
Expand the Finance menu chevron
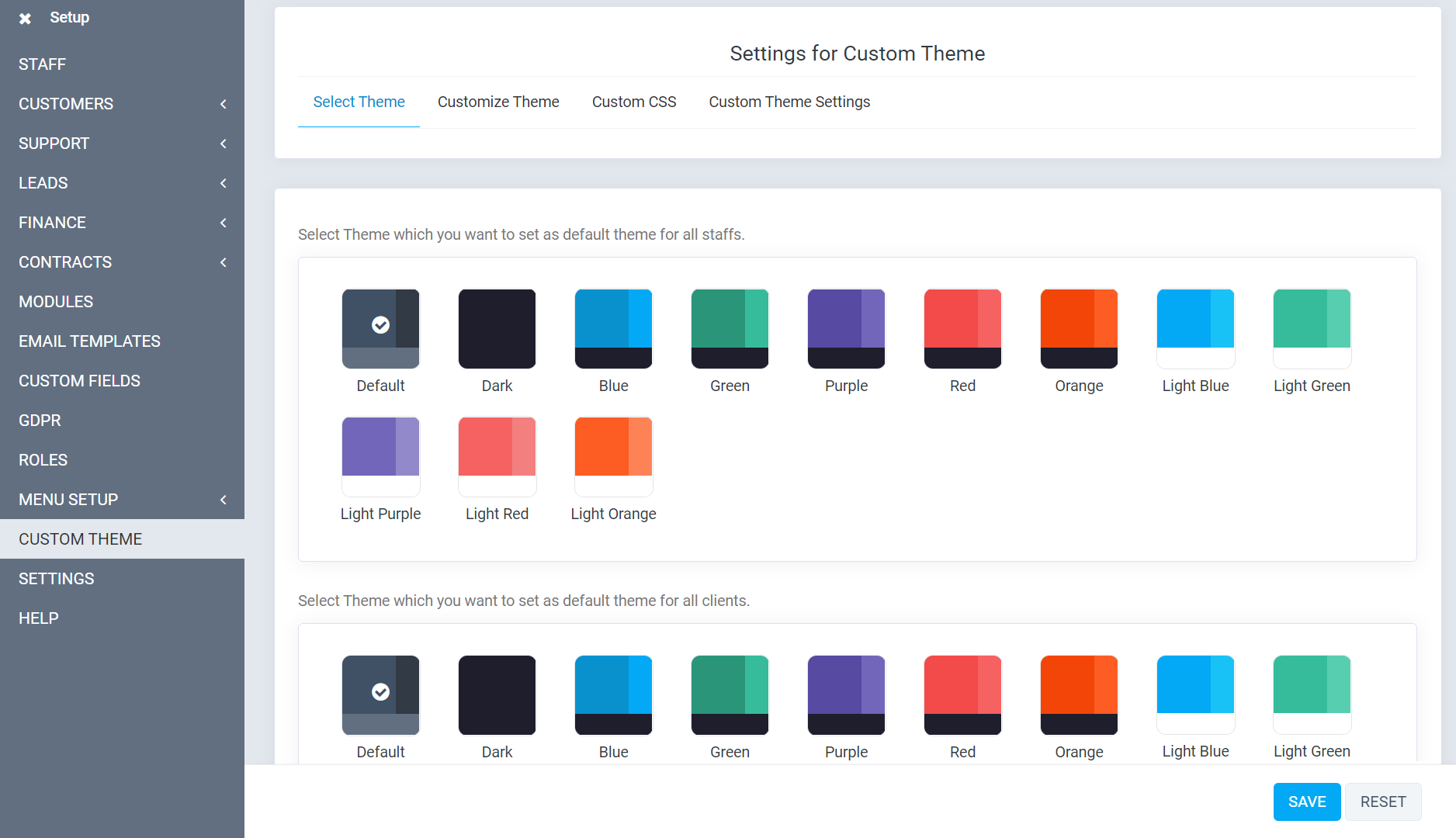click(223, 223)
